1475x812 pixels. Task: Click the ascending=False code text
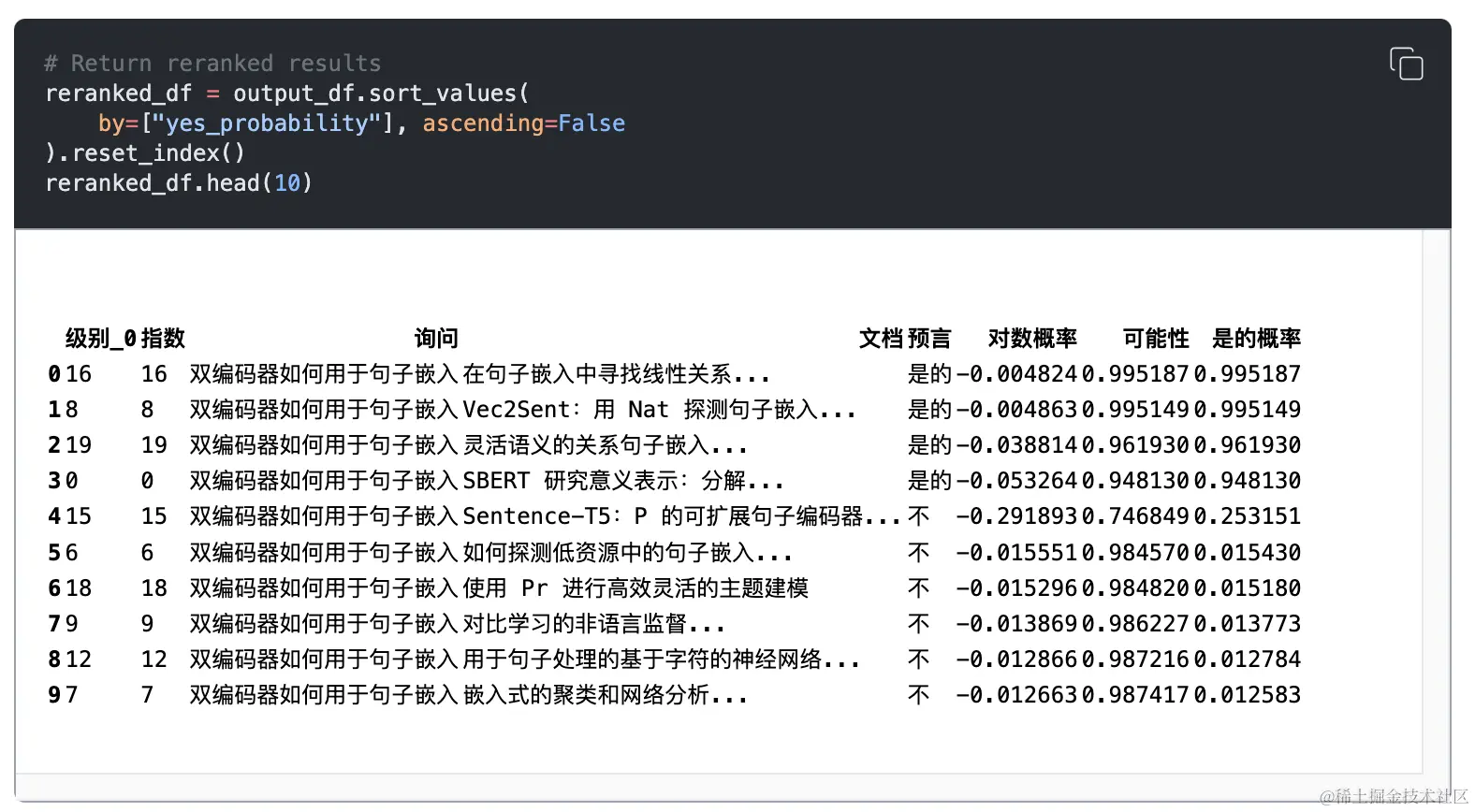524,123
